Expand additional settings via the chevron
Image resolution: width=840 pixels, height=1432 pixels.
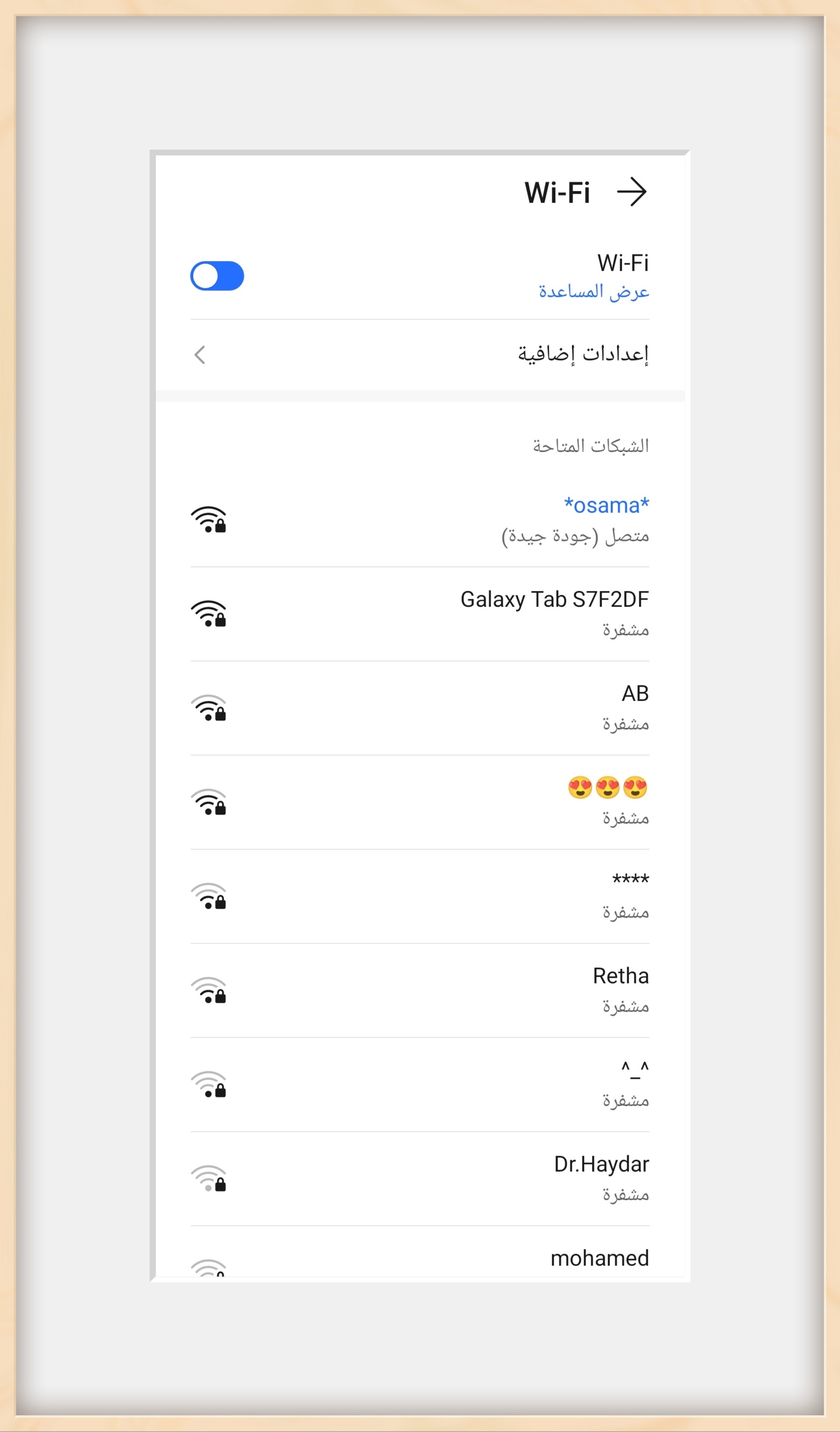click(200, 354)
